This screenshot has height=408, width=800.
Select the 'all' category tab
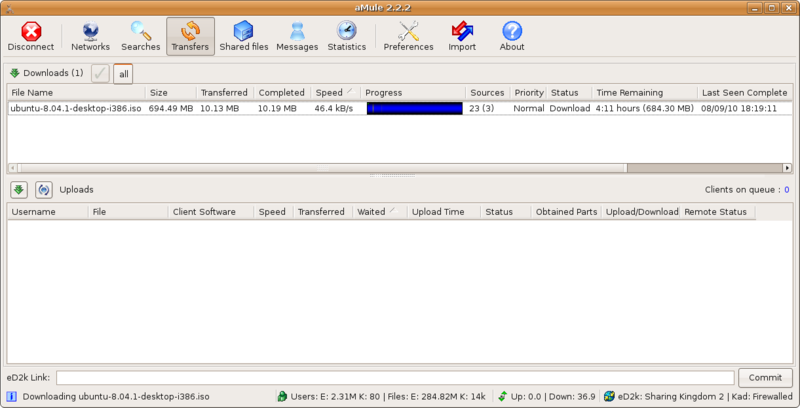pos(123,74)
